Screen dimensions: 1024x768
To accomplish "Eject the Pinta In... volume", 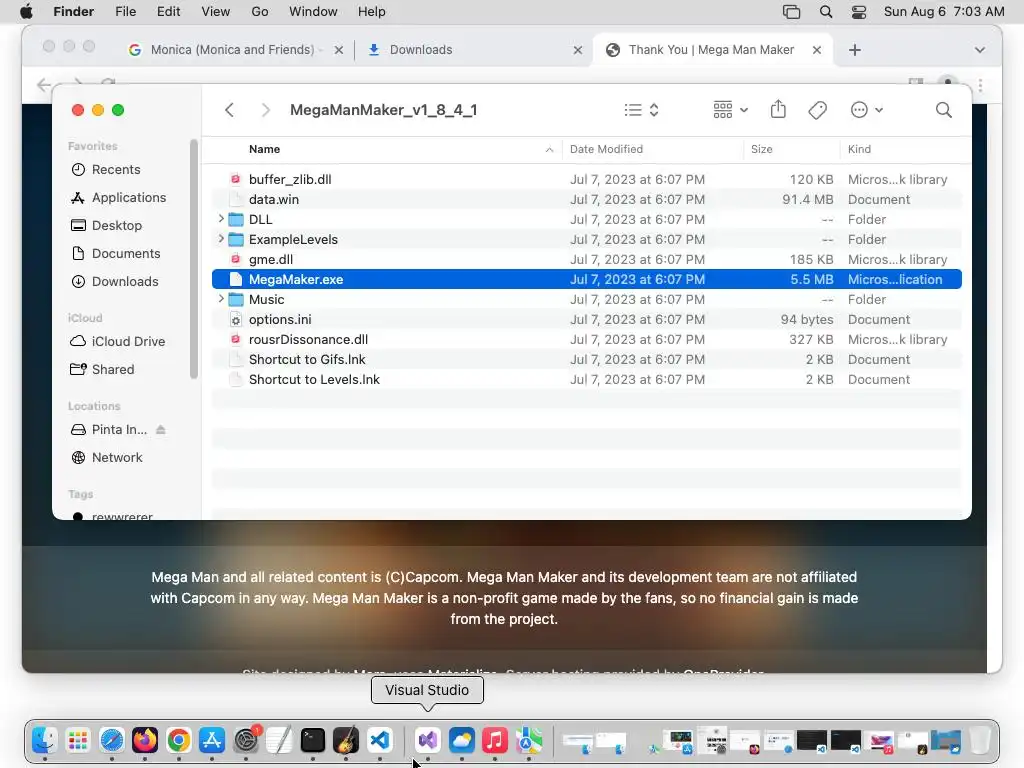I will (161, 430).
